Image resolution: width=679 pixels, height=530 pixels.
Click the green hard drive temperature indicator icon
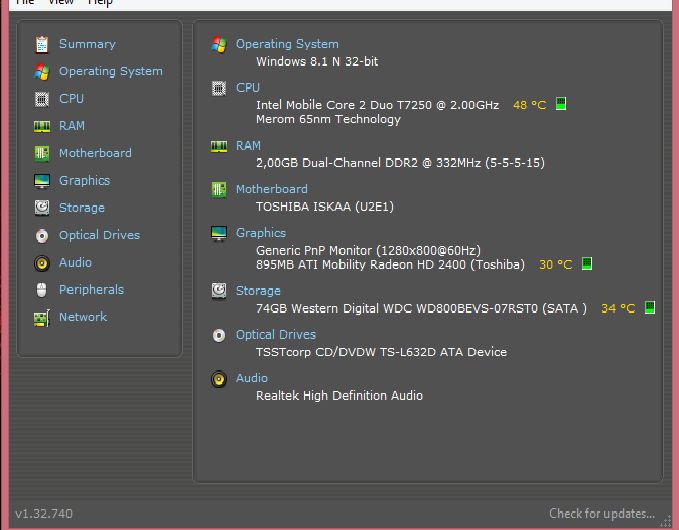coord(650,307)
